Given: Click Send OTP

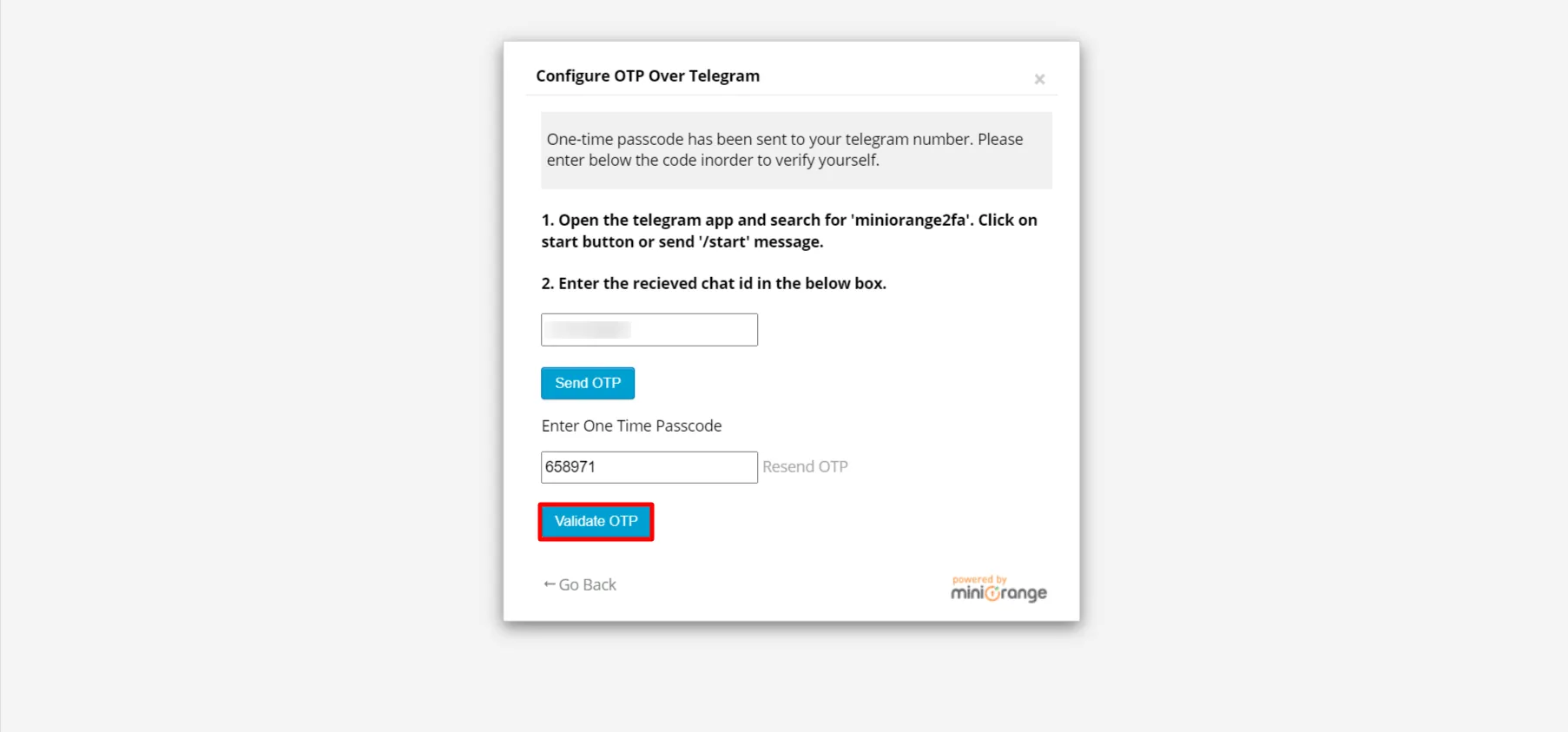Looking at the screenshot, I should point(587,383).
